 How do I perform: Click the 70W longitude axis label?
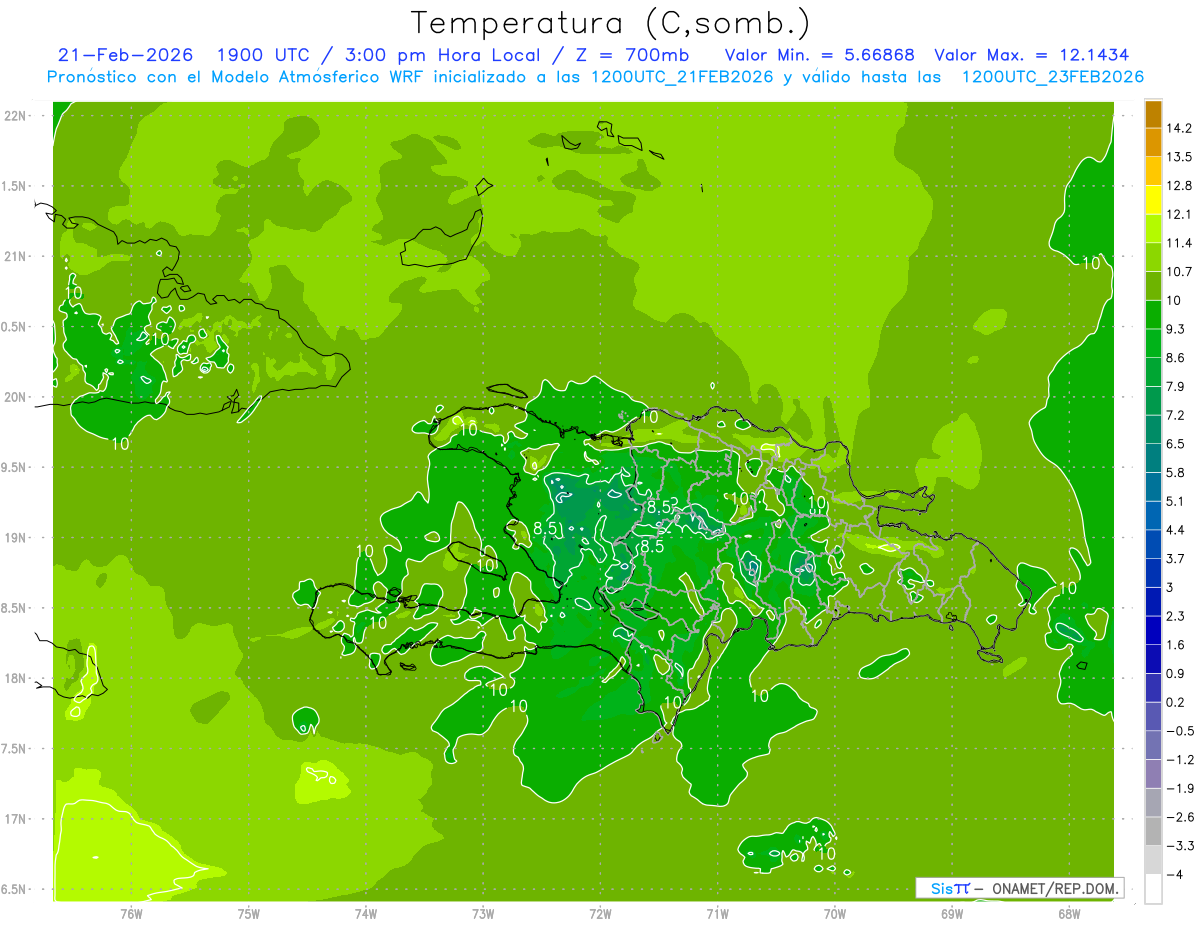click(x=834, y=913)
